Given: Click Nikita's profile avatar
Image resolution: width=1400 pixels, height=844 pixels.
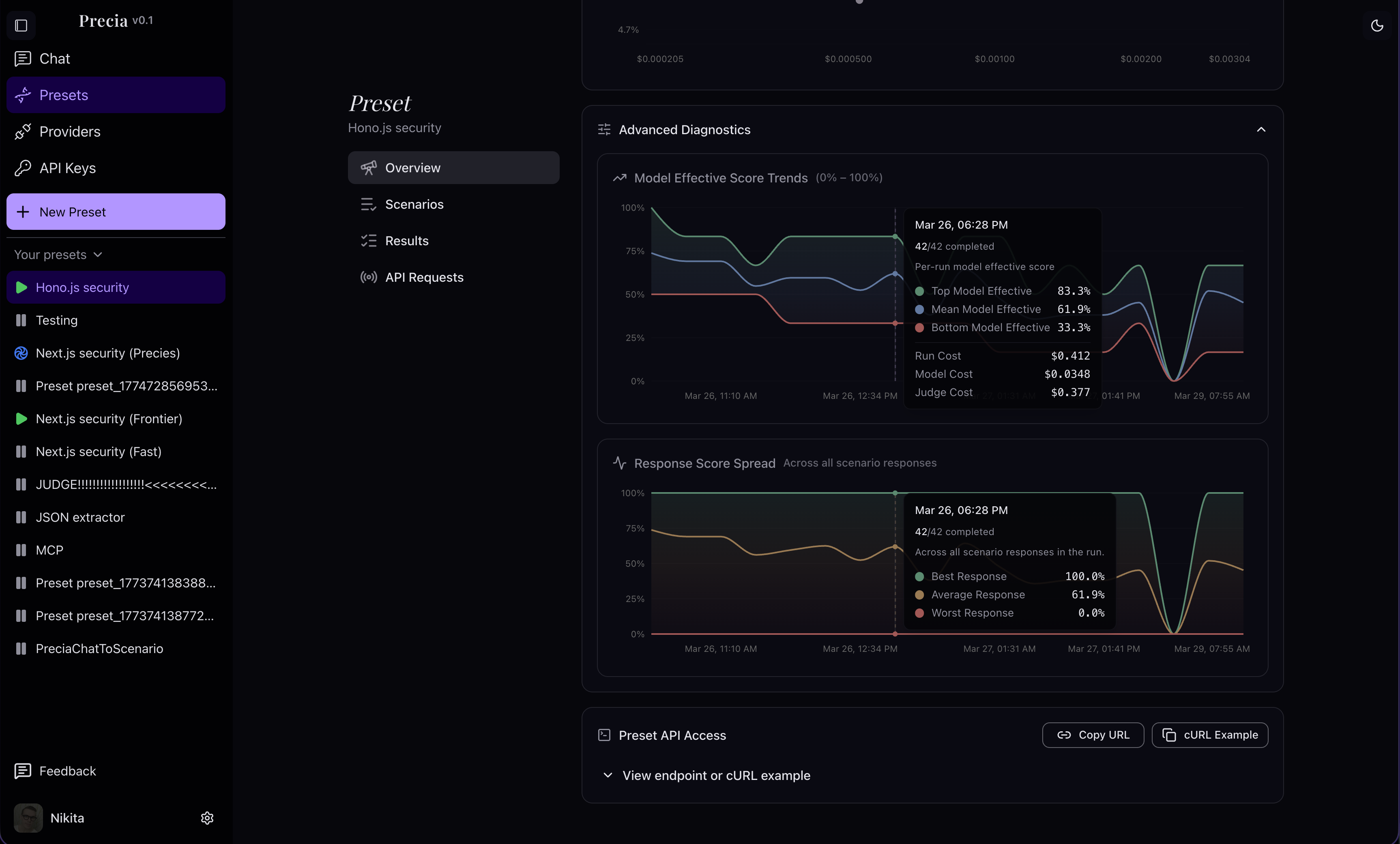Looking at the screenshot, I should [28, 818].
